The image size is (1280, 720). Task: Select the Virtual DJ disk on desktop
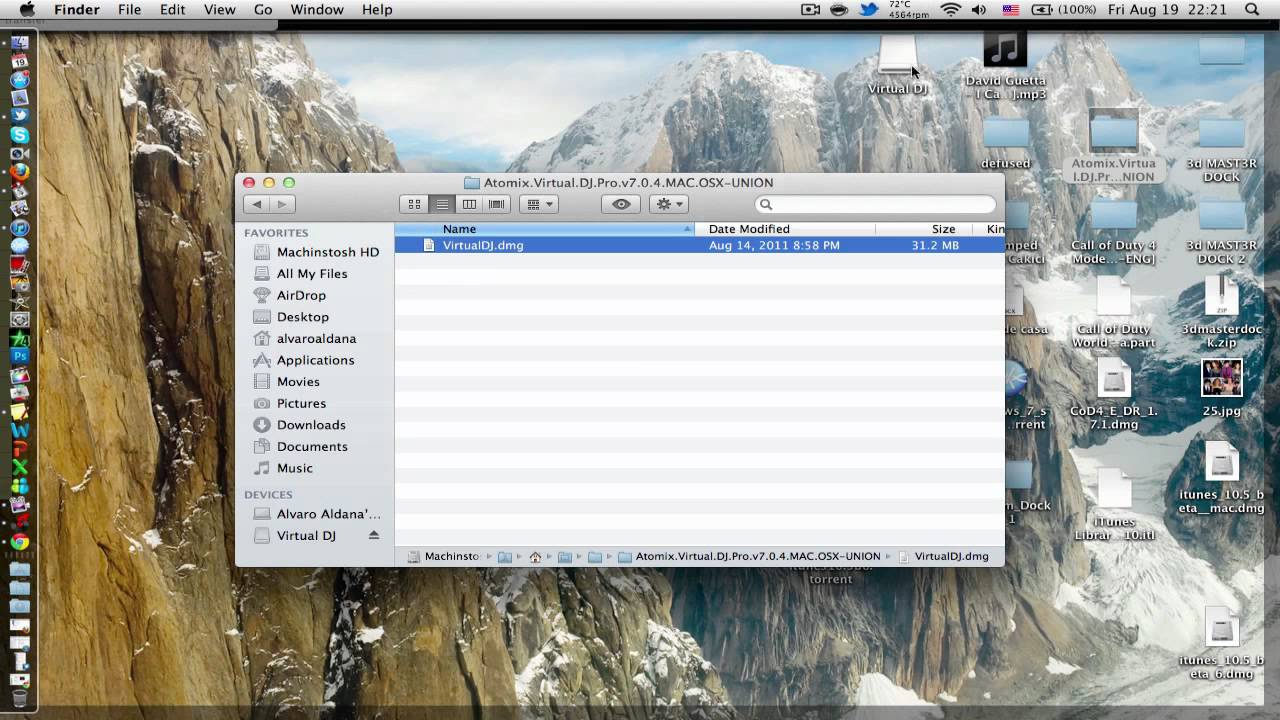pyautogui.click(x=897, y=66)
